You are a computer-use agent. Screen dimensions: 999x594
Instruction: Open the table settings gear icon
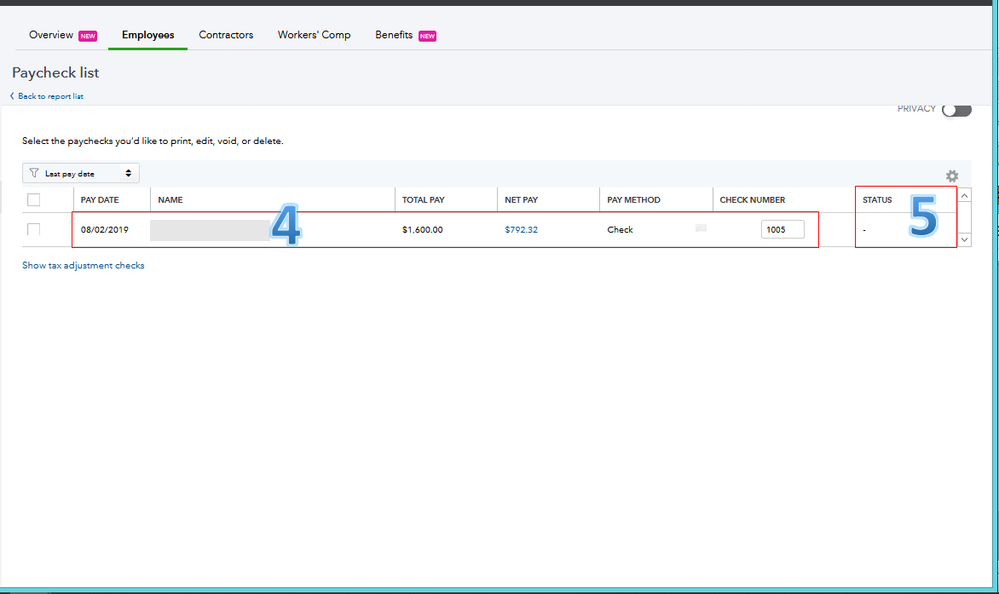[x=951, y=176]
